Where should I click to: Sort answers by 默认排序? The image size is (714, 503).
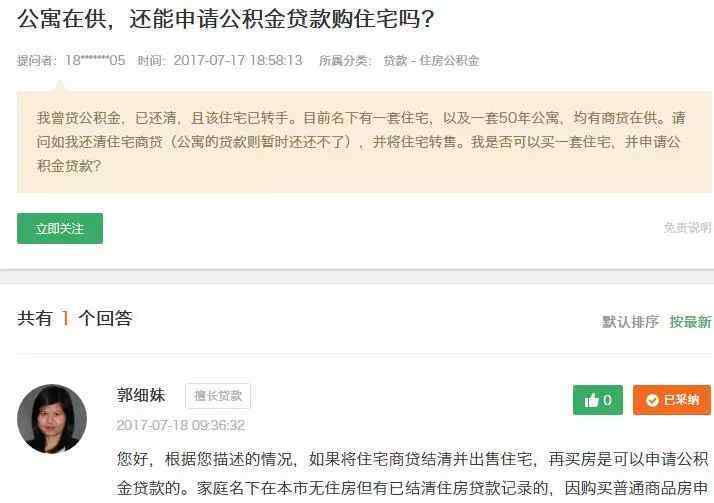coord(630,322)
